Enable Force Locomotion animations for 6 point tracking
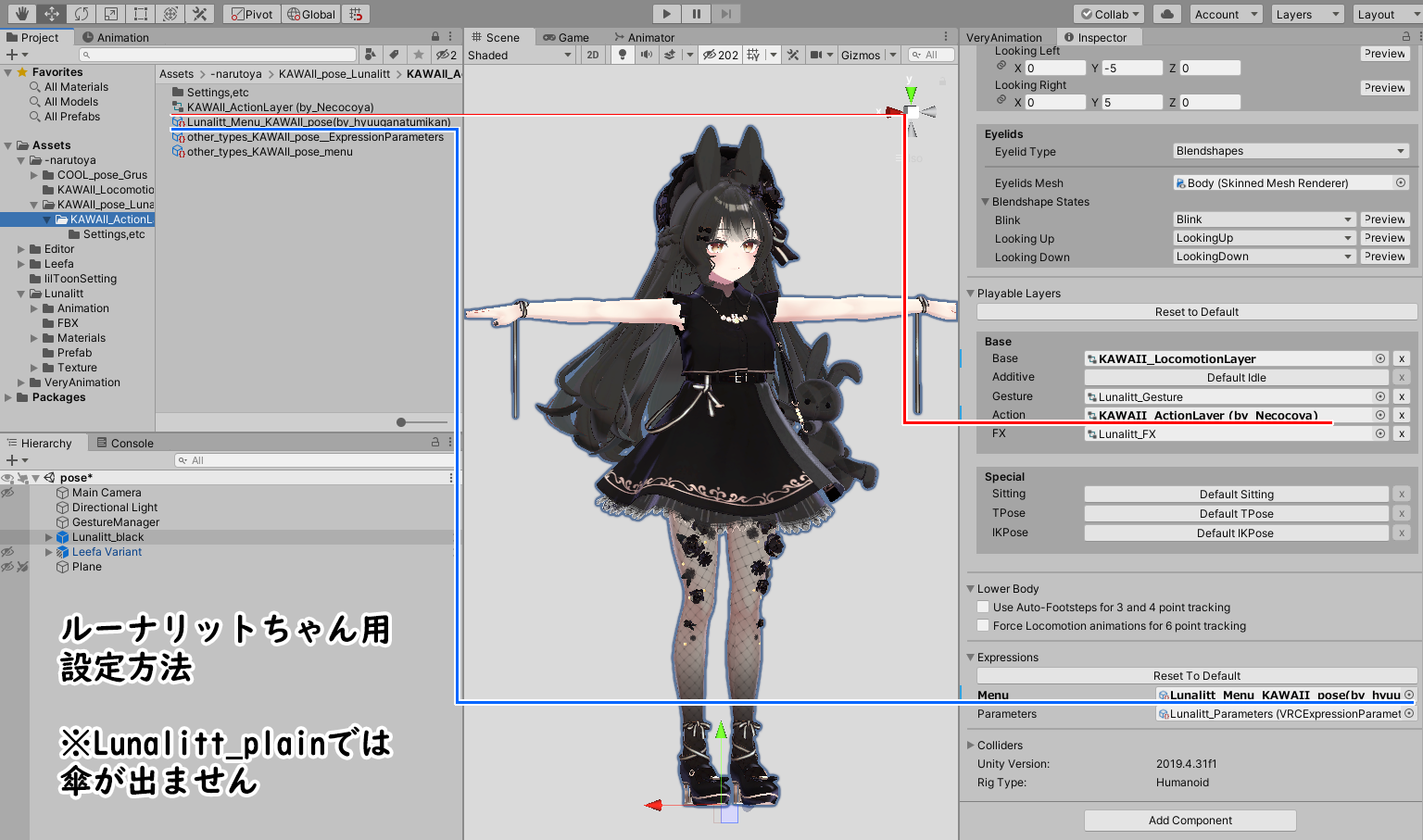1423x840 pixels. pos(983,625)
